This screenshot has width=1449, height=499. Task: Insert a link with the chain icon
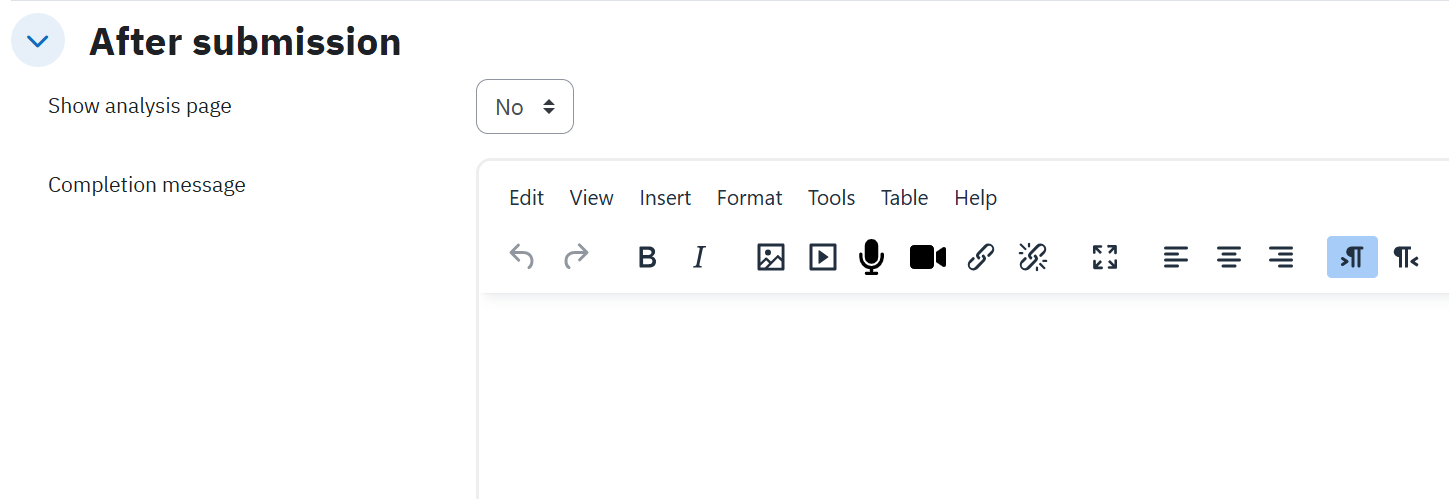(981, 257)
